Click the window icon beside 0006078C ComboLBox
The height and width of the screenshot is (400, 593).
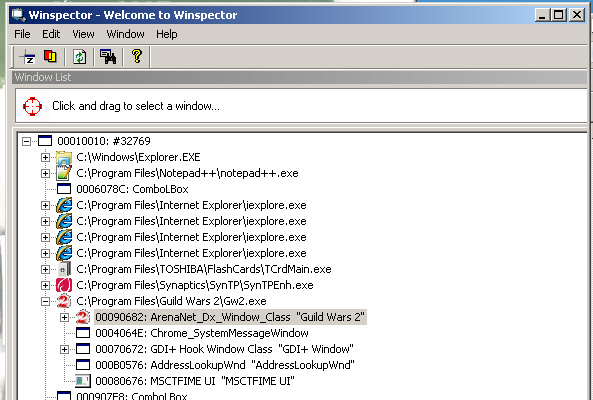[64, 189]
